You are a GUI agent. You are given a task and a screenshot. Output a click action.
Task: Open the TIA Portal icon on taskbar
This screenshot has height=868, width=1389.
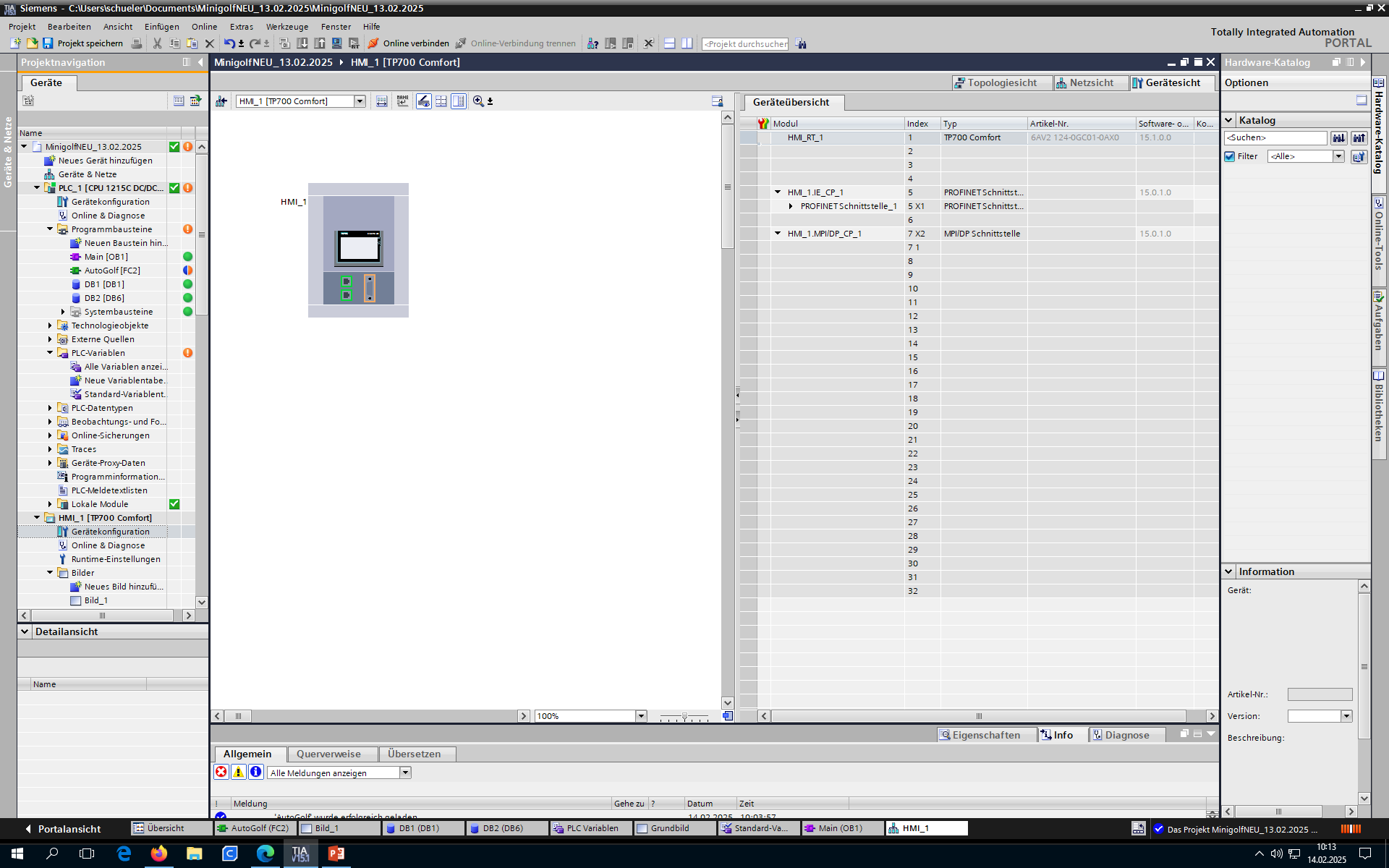point(300,854)
